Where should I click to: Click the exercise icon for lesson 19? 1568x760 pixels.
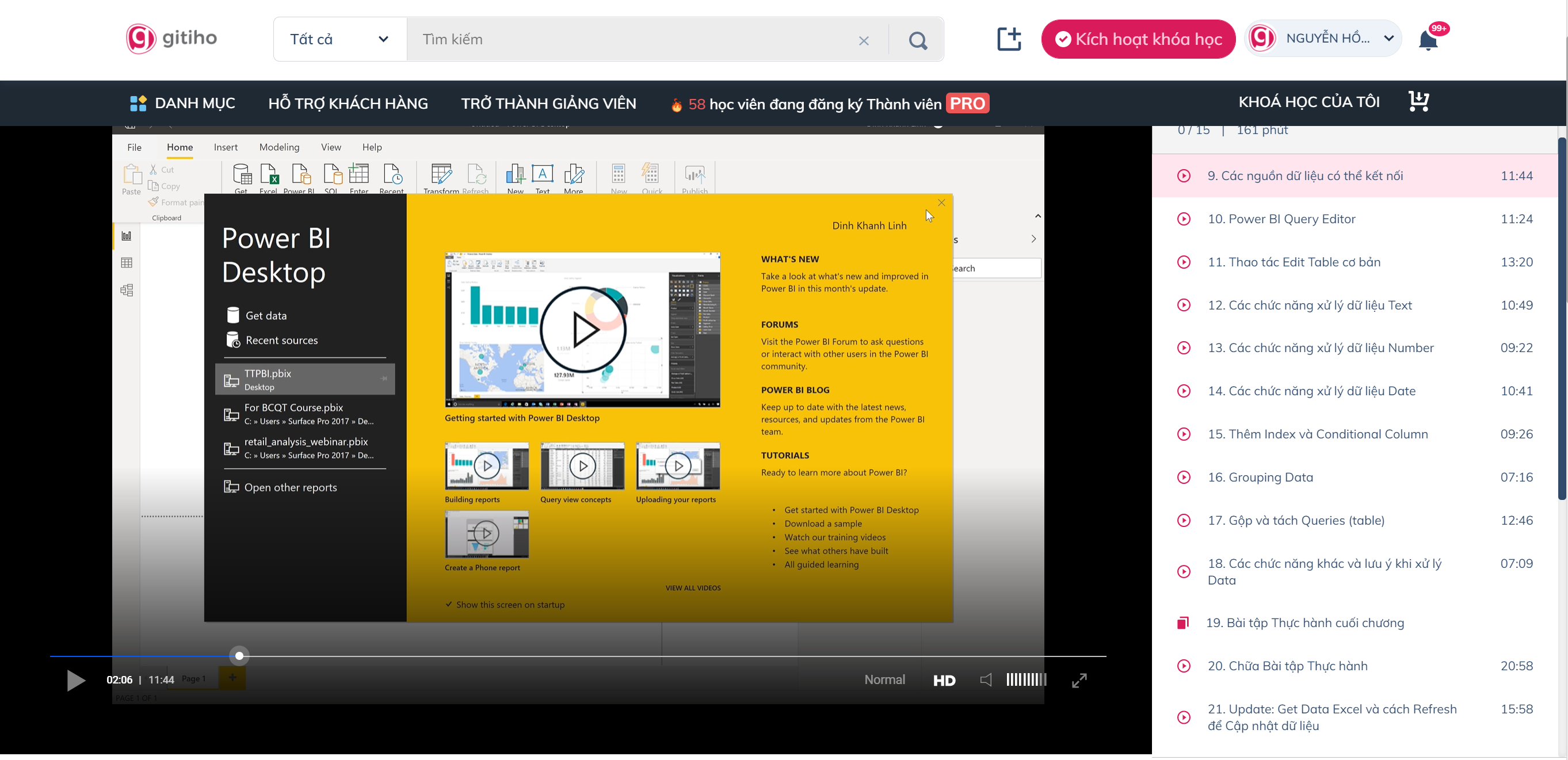click(x=1182, y=623)
